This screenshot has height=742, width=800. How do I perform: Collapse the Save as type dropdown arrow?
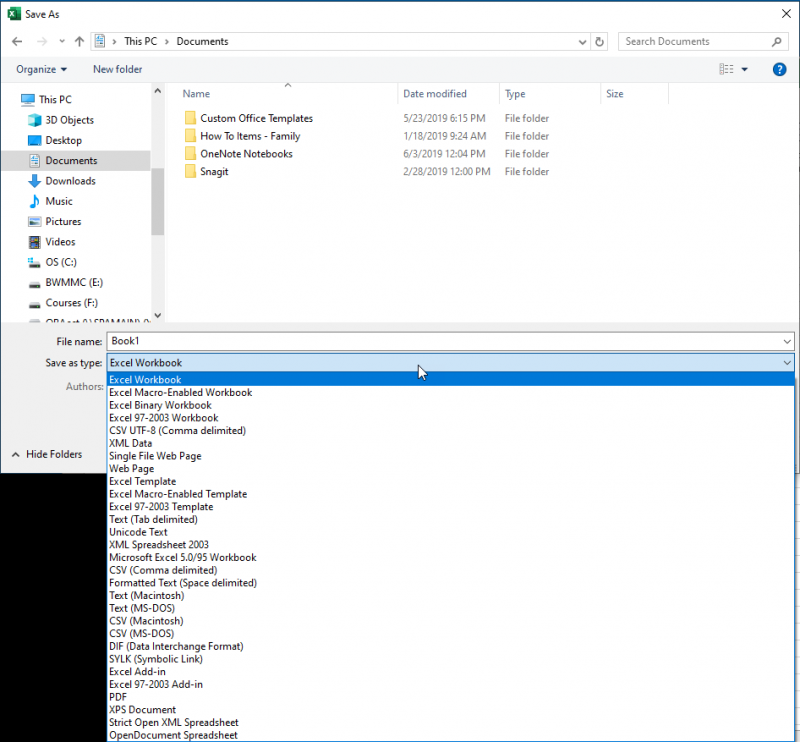pyautogui.click(x=787, y=363)
